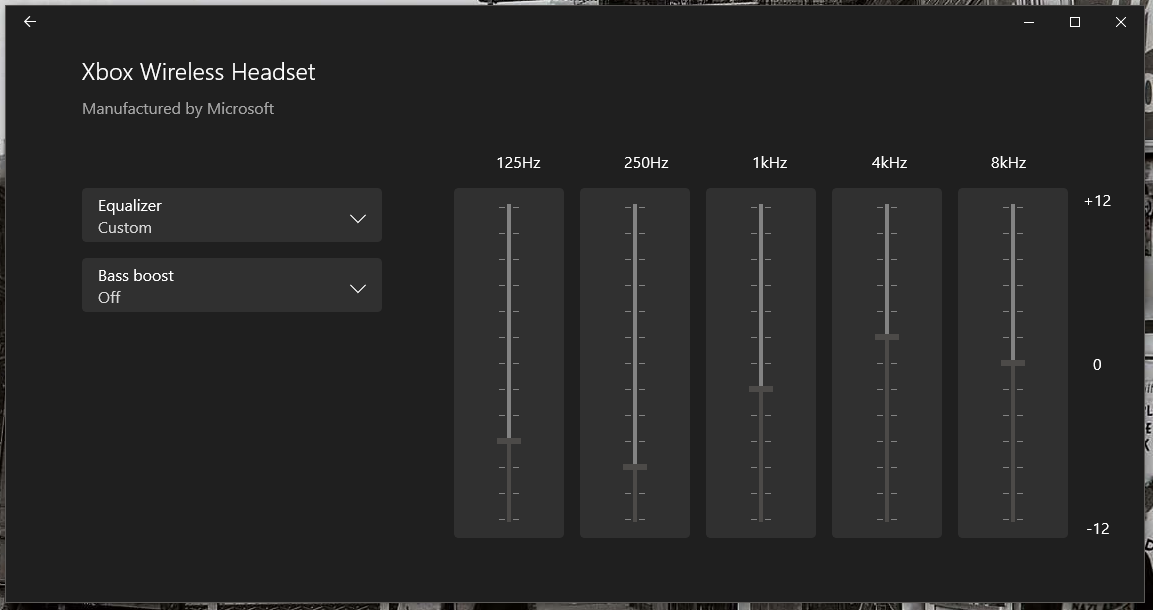Click the 250Hz band label
This screenshot has width=1153, height=610.
pos(646,162)
